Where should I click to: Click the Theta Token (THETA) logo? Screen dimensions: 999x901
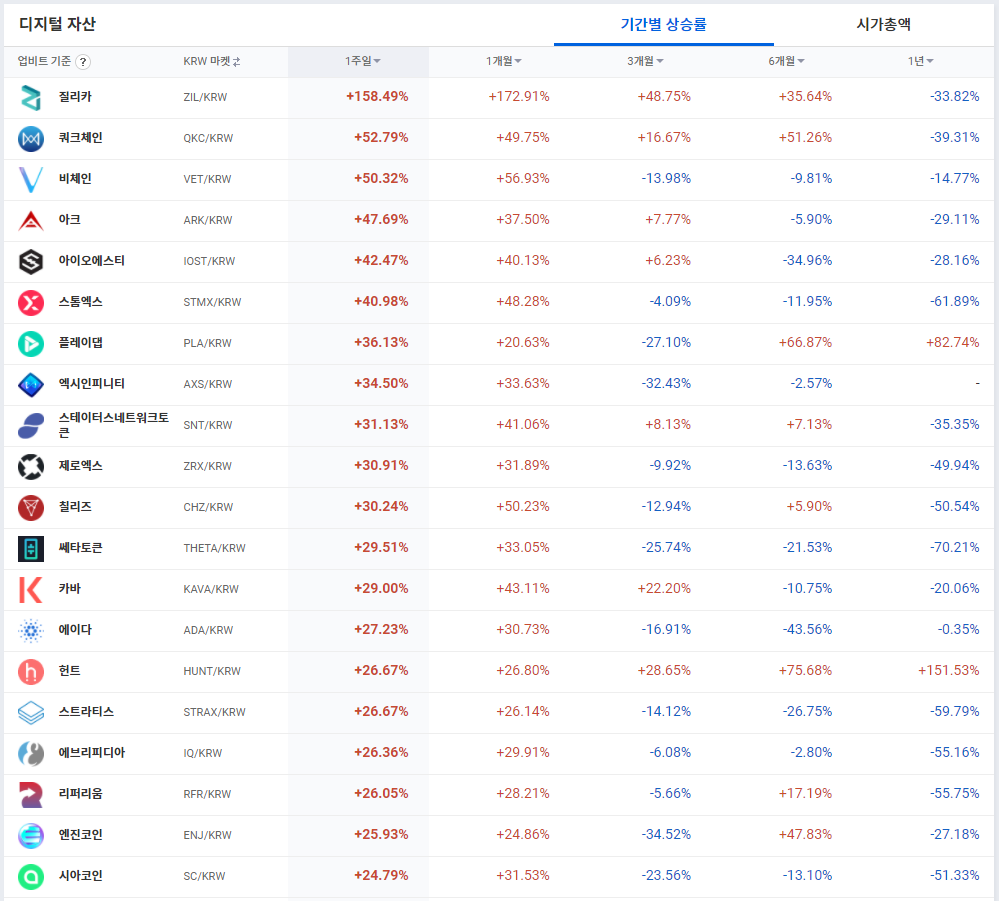(x=31, y=549)
